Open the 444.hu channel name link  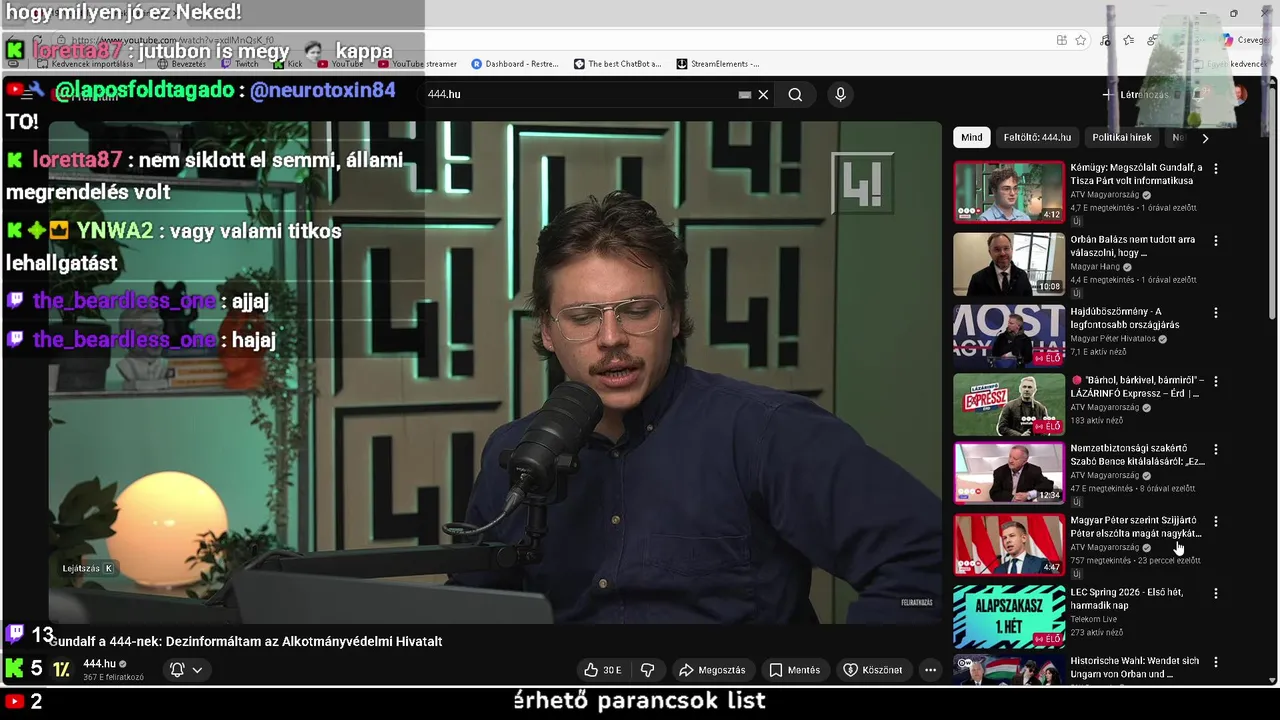tap(100, 664)
